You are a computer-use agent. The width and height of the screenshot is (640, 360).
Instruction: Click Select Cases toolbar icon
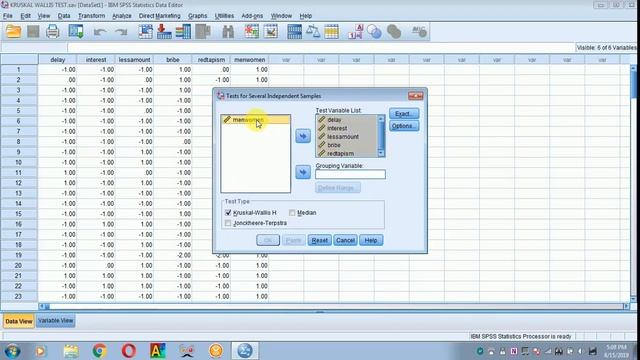pos(331,31)
